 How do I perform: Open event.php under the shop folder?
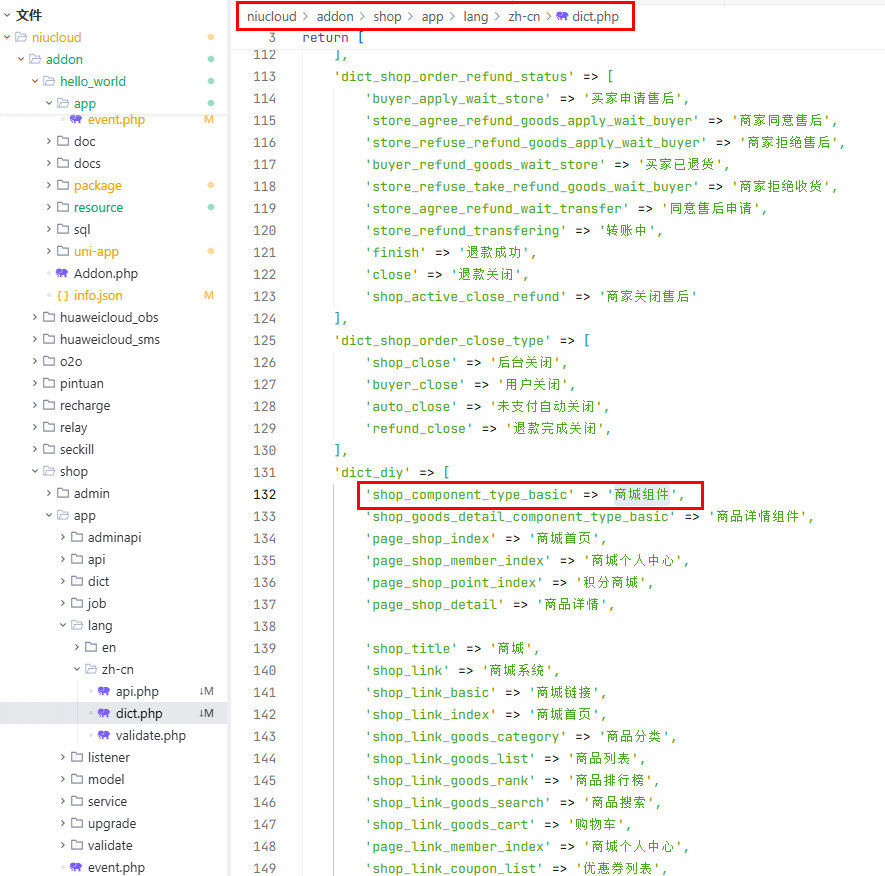click(x=116, y=867)
